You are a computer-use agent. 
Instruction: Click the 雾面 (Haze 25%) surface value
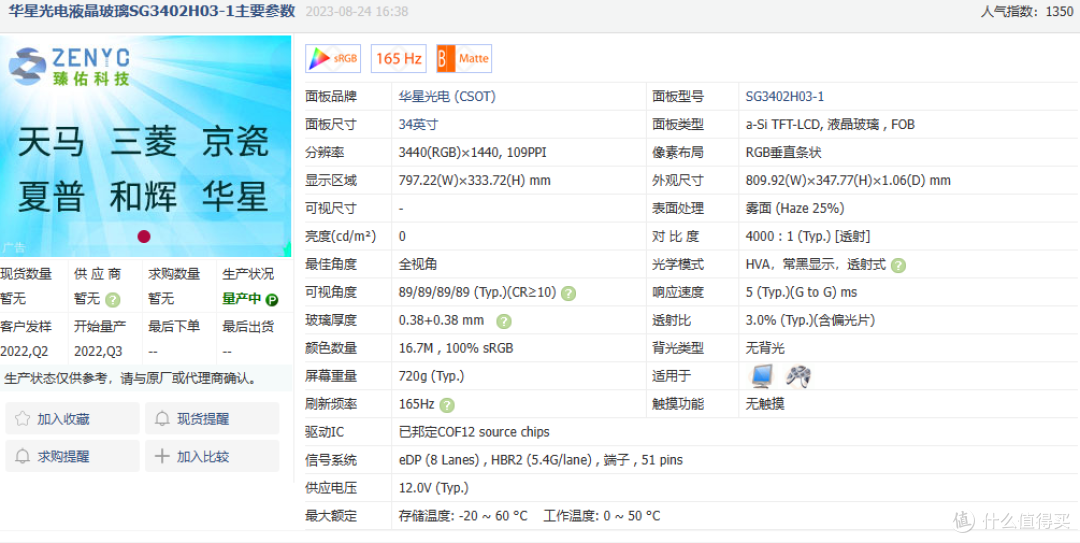point(795,209)
